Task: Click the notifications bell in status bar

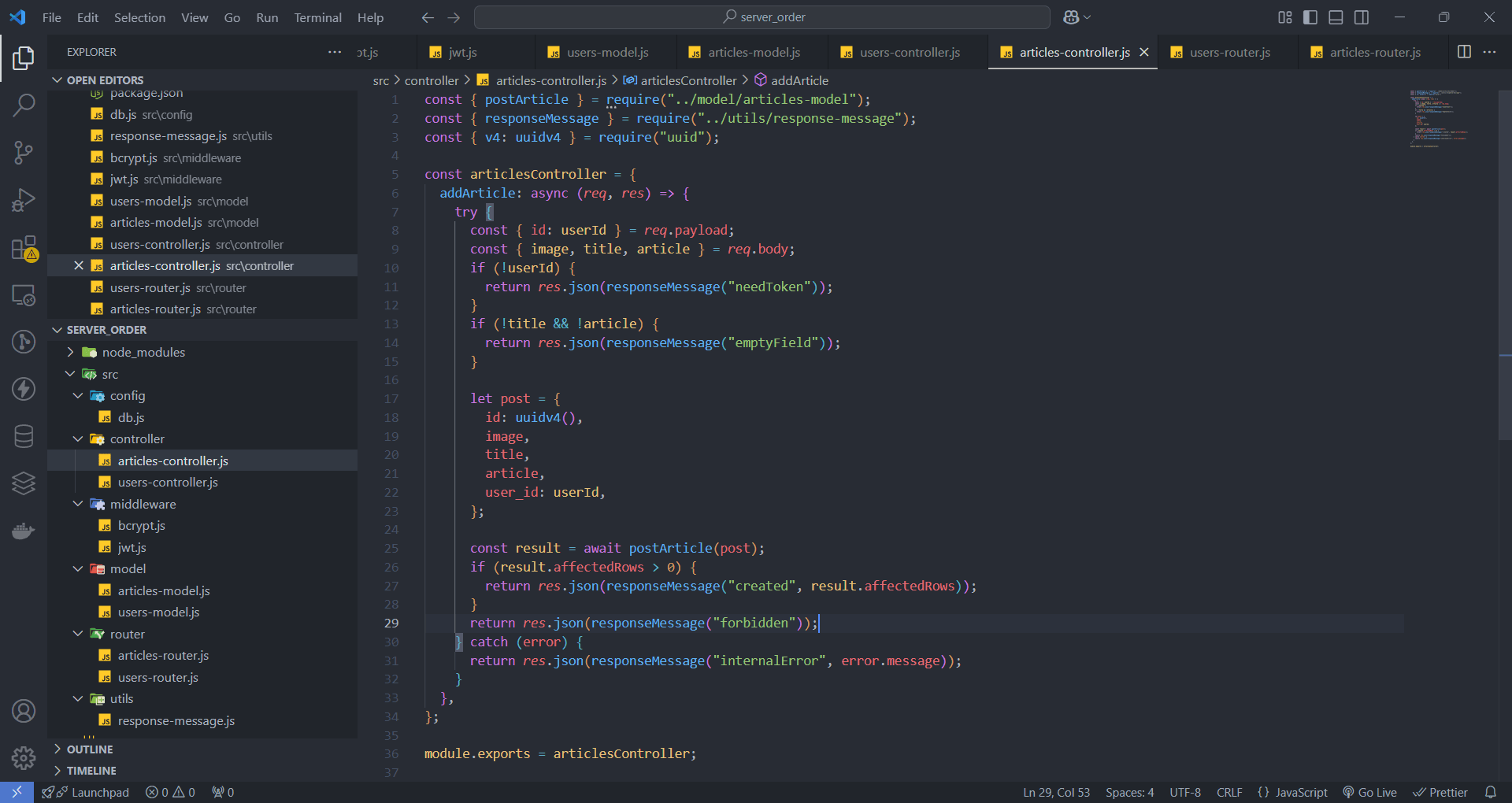Action: 1490,792
